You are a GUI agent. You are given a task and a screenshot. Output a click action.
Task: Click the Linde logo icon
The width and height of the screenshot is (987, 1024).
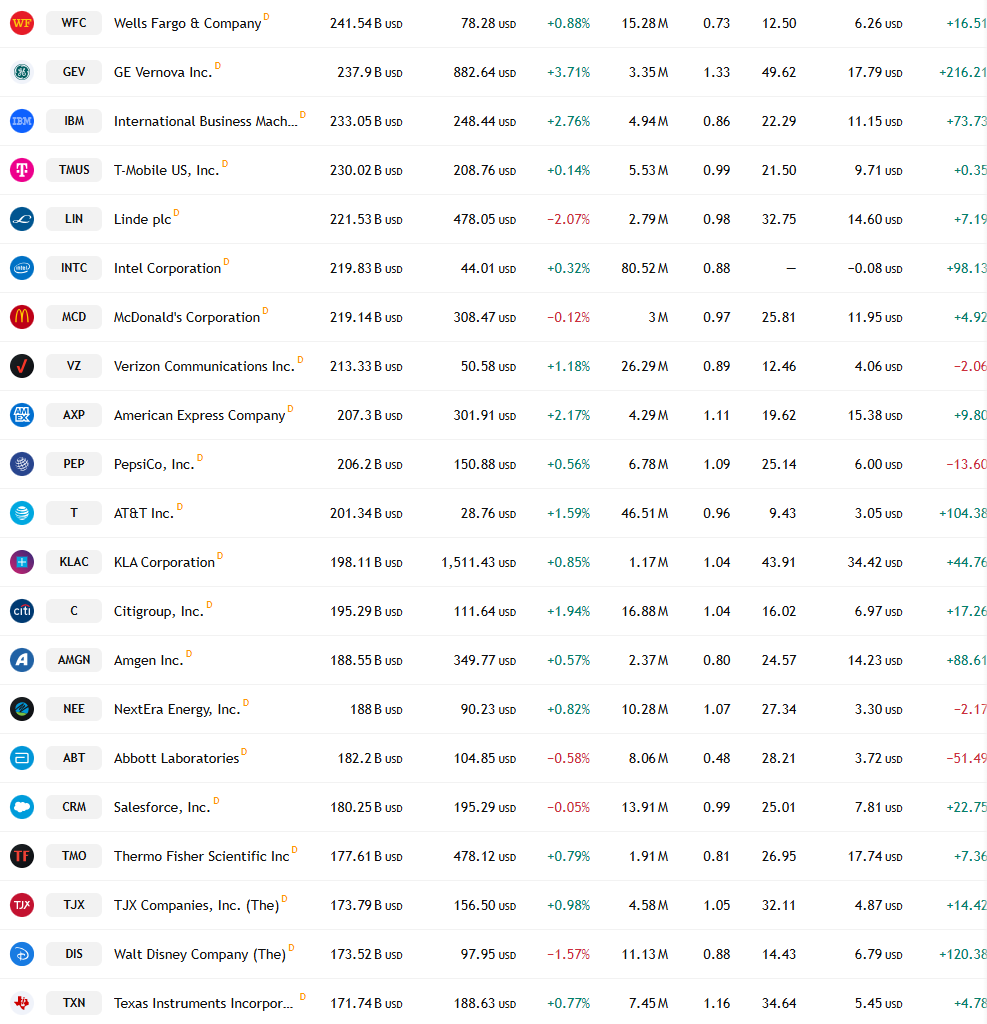click(22, 219)
